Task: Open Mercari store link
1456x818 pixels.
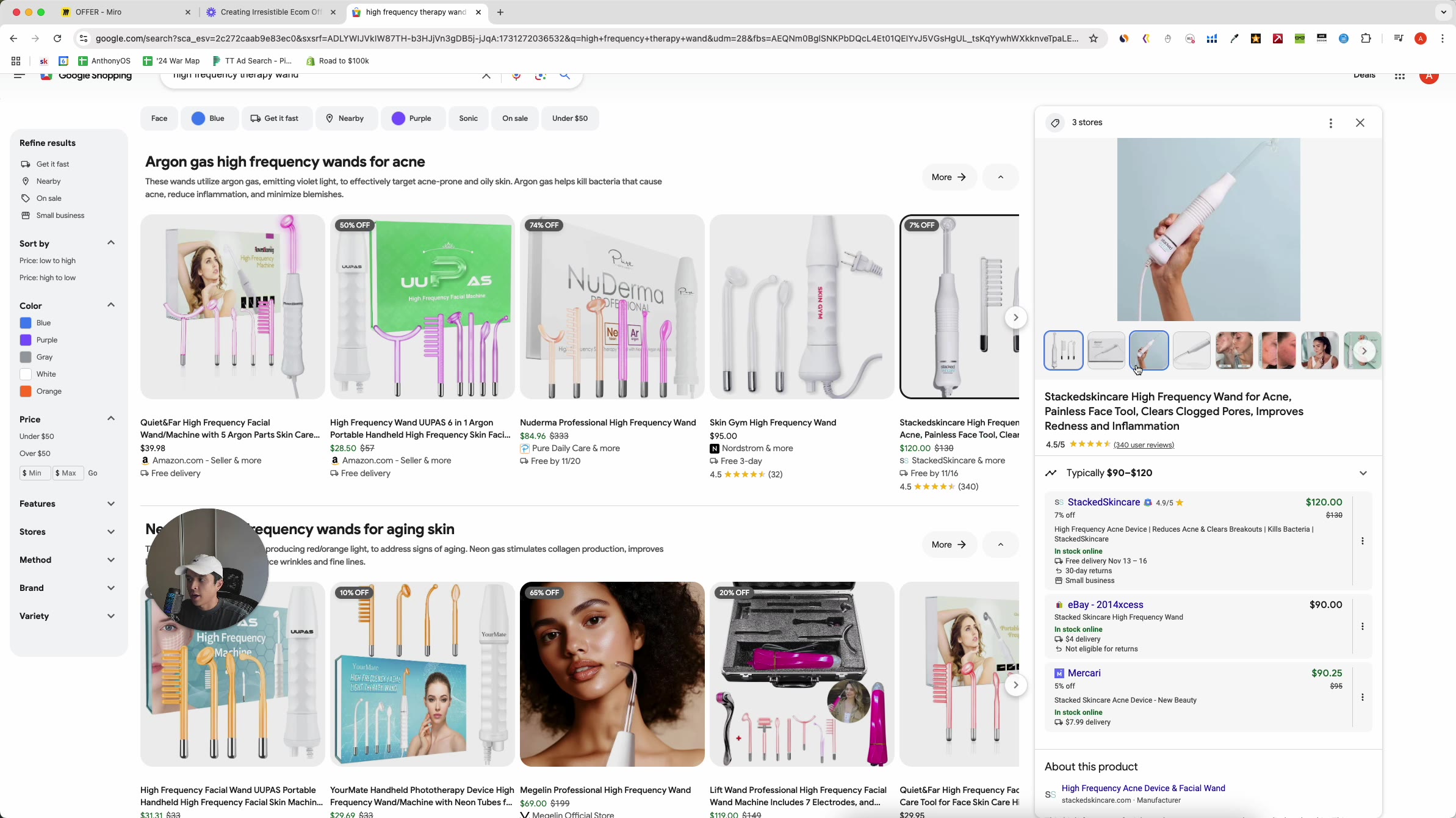Action: [x=1084, y=673]
